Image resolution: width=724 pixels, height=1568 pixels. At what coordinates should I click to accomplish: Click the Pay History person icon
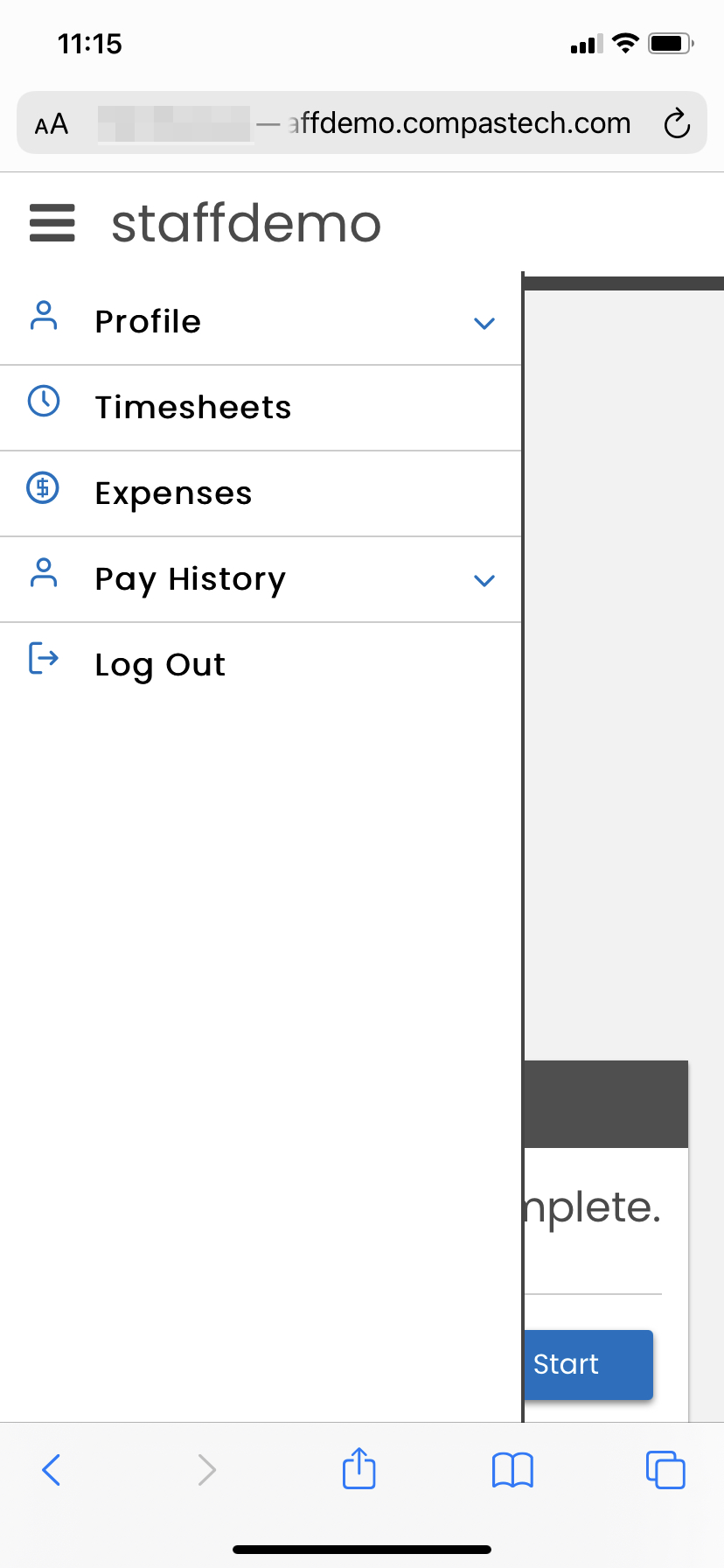(x=44, y=573)
